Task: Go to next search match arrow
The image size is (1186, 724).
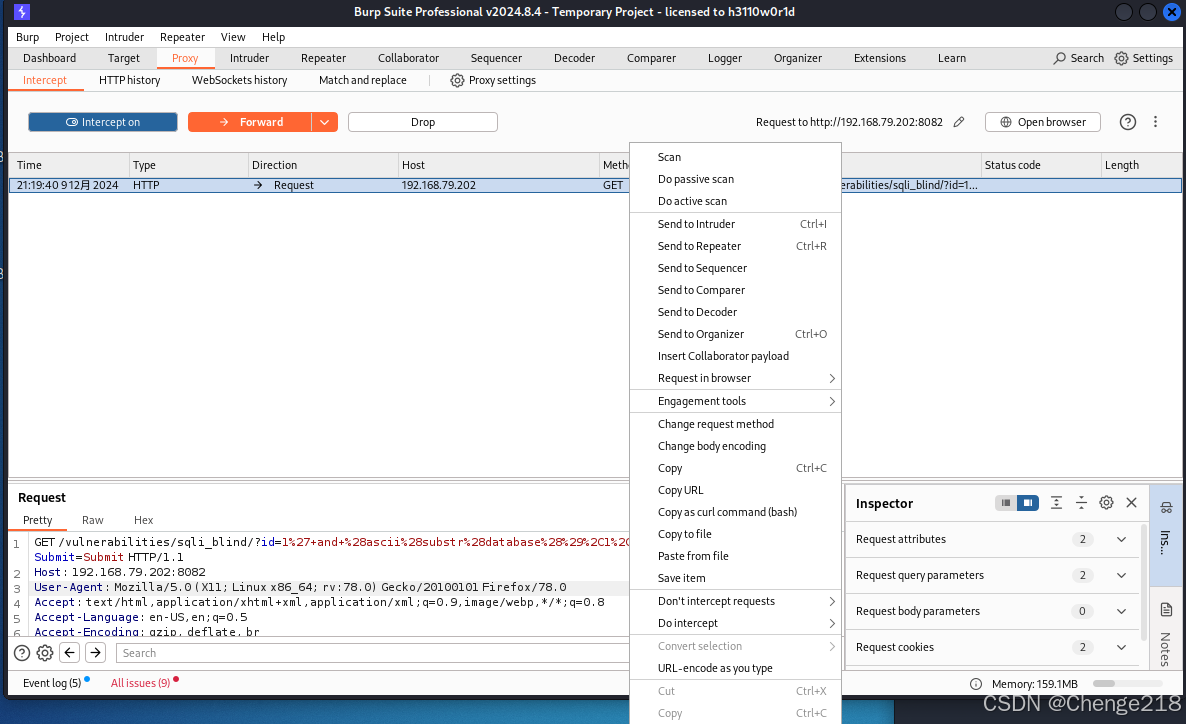Action: (x=95, y=652)
